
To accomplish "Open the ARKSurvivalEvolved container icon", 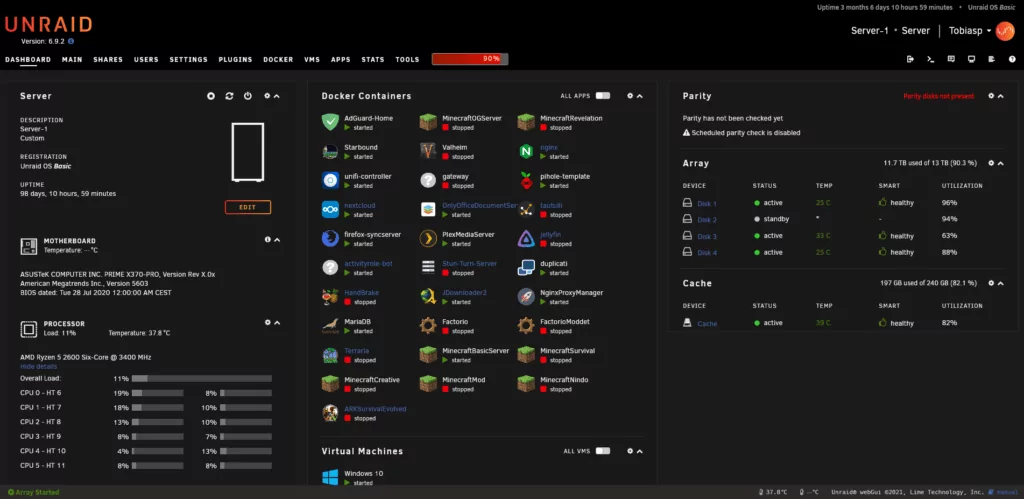I will point(330,413).
